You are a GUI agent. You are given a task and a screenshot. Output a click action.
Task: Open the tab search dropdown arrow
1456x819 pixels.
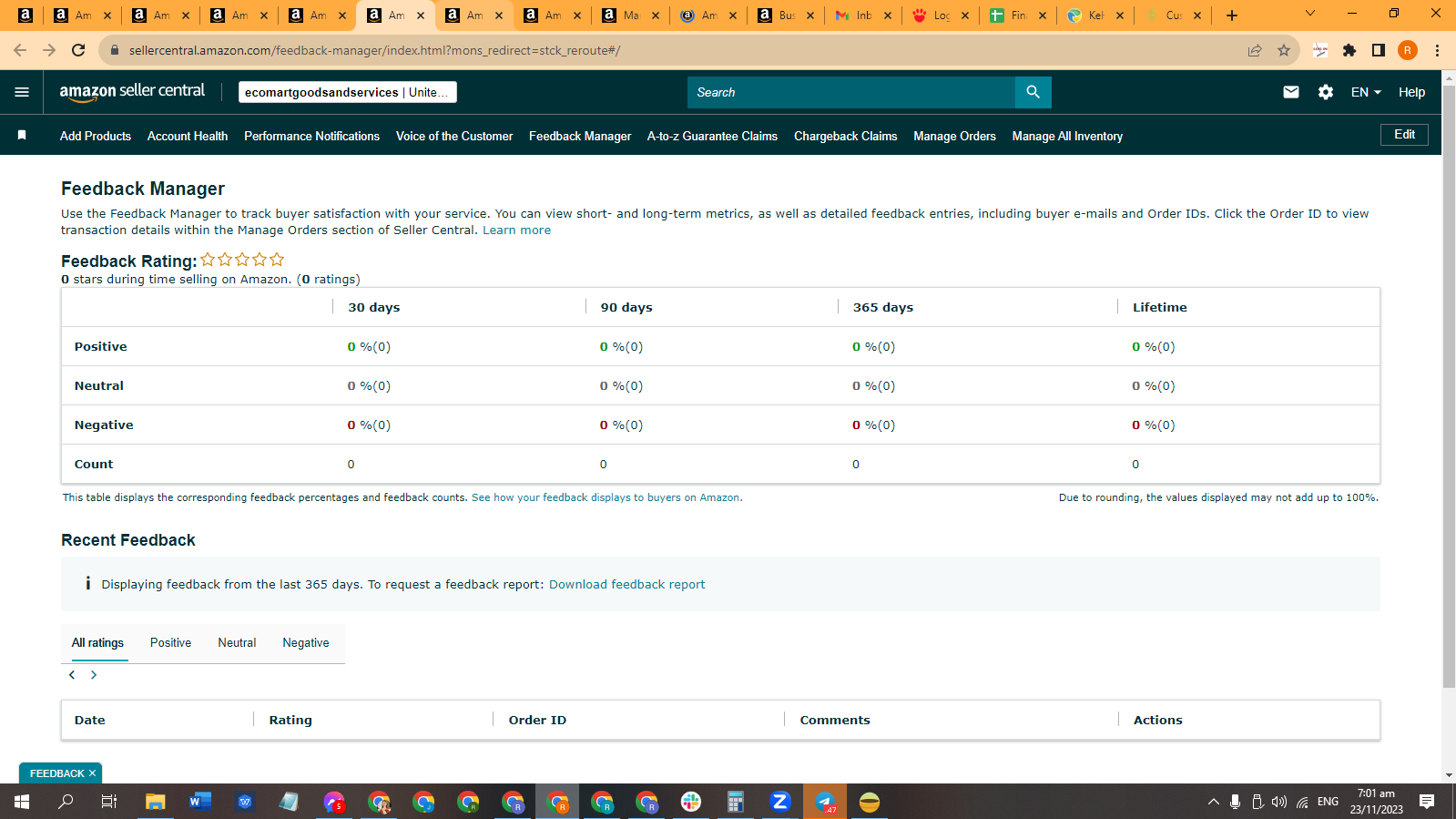1310,14
